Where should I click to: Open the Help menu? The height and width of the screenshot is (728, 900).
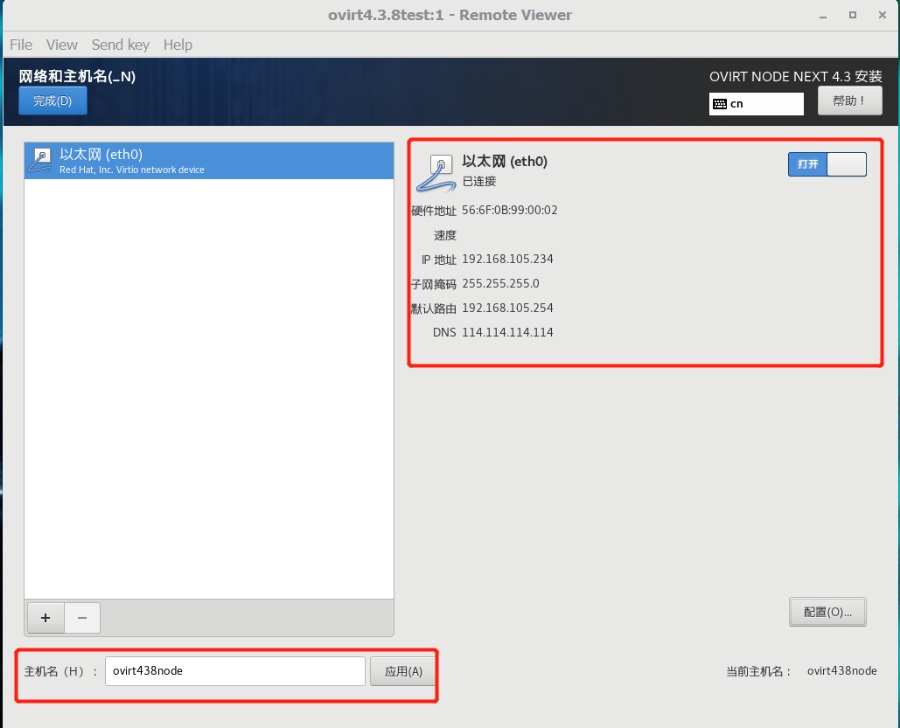click(177, 45)
